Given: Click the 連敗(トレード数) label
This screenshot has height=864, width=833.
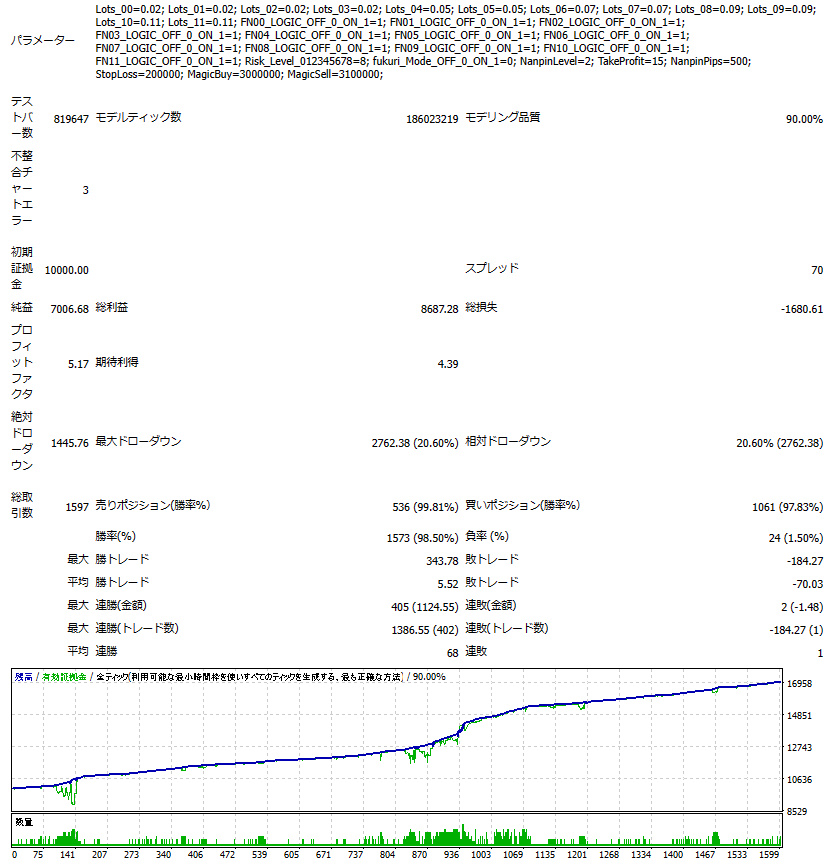Looking at the screenshot, I should (506, 629).
